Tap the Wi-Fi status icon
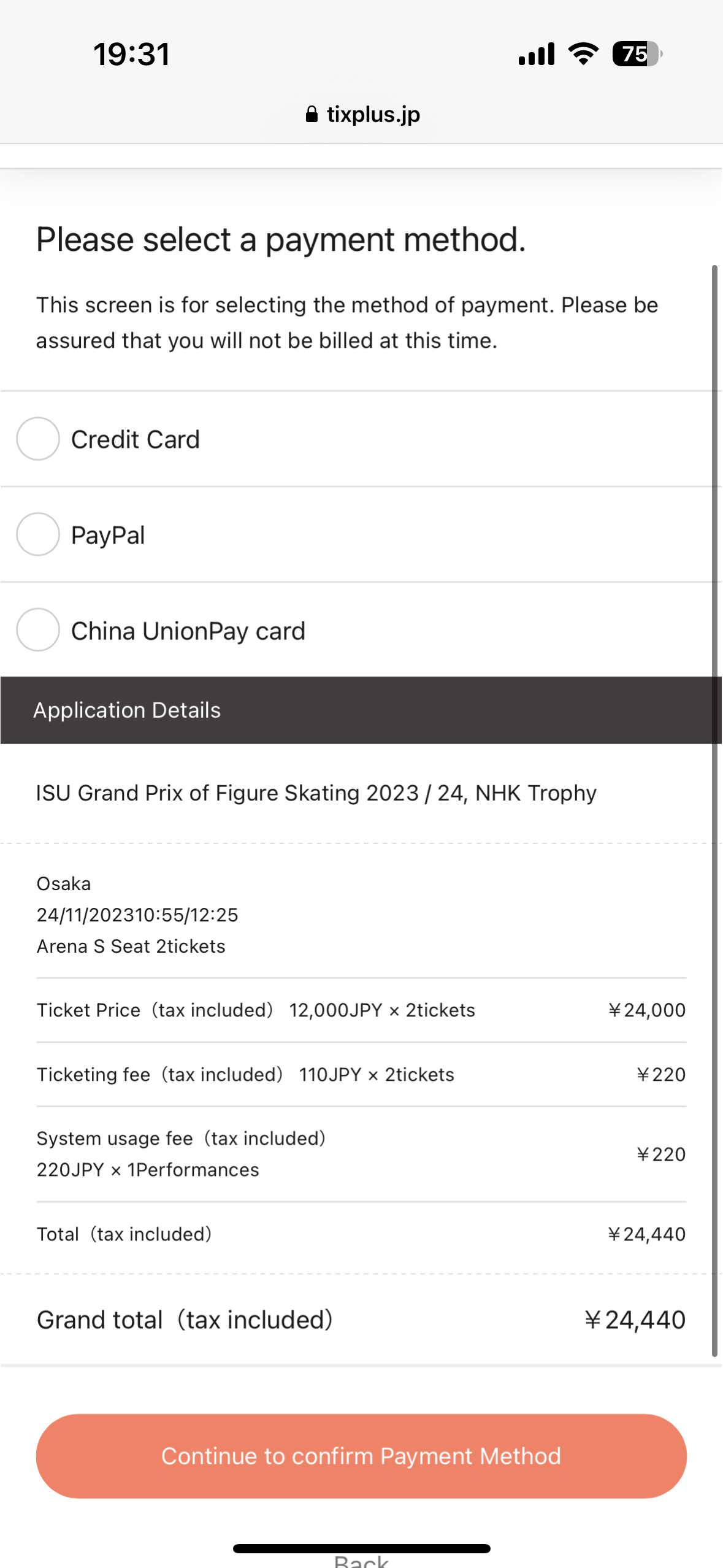 click(583, 54)
